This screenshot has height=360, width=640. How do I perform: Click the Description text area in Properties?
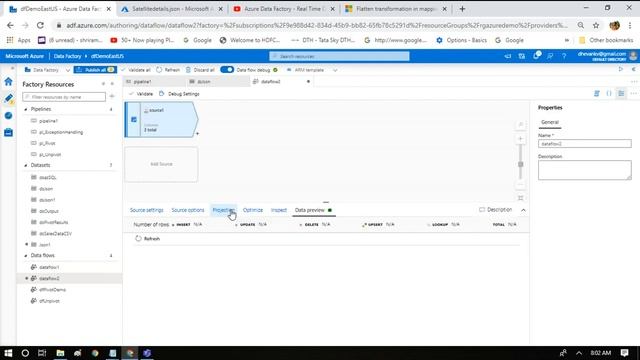click(x=584, y=170)
